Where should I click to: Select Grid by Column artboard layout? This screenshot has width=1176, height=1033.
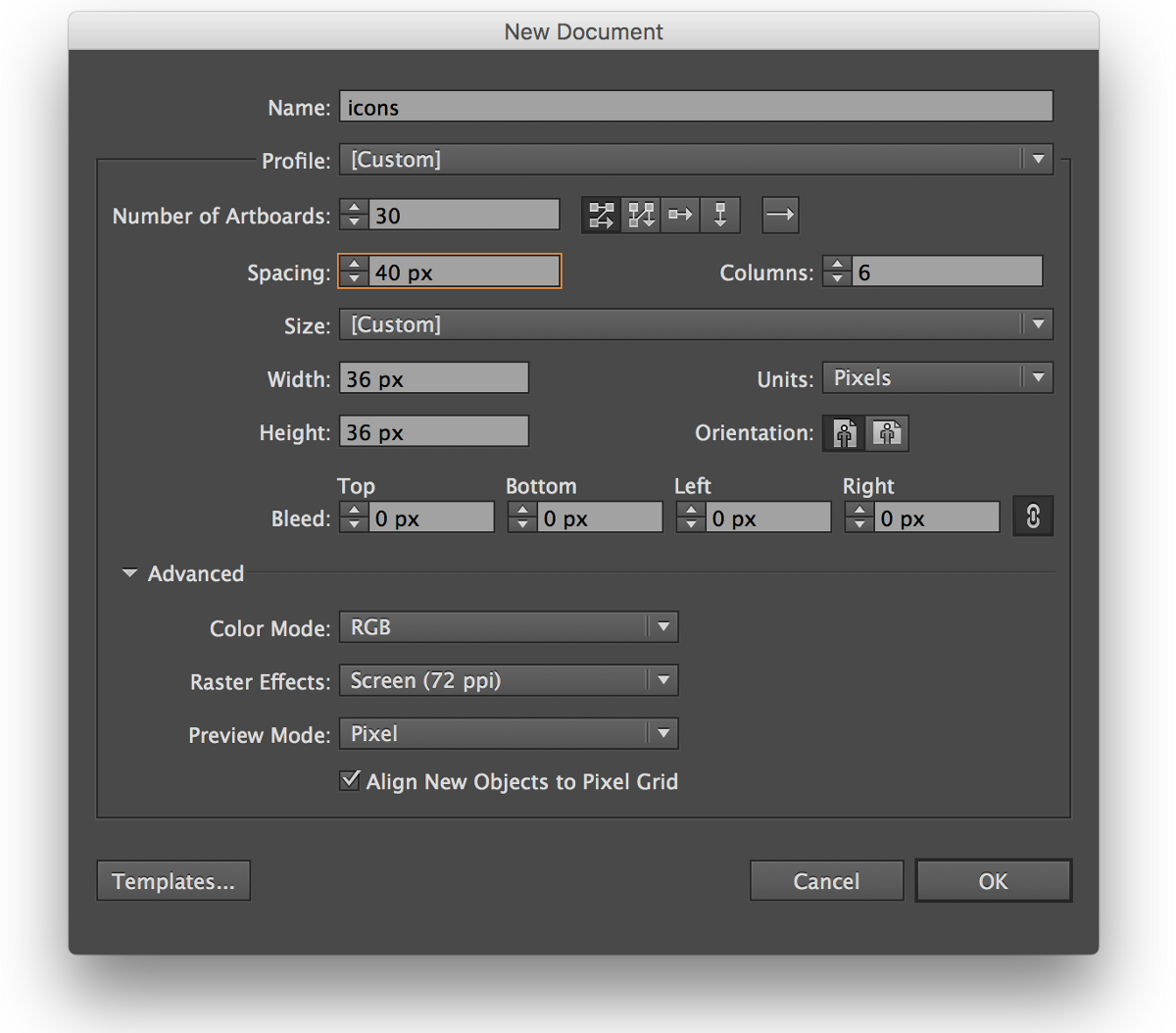tap(641, 216)
